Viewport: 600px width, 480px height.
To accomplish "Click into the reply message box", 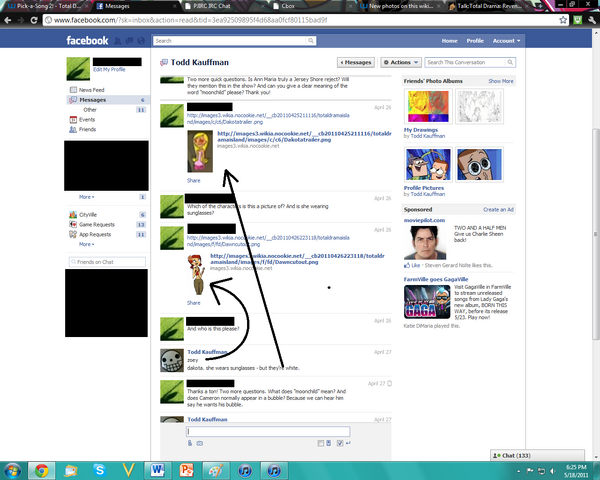I will tap(268, 431).
